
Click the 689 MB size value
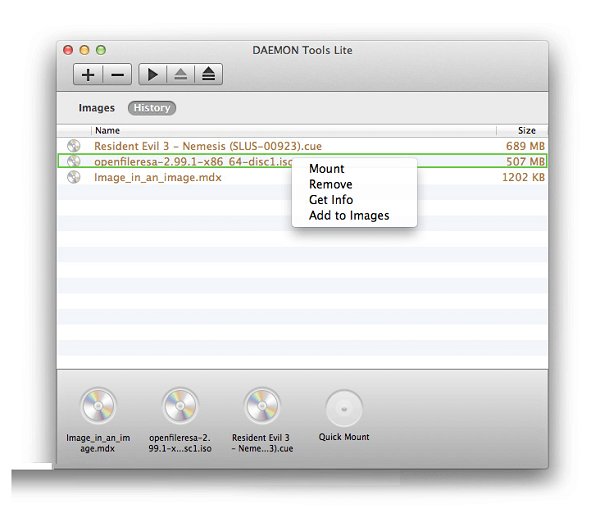pos(525,146)
